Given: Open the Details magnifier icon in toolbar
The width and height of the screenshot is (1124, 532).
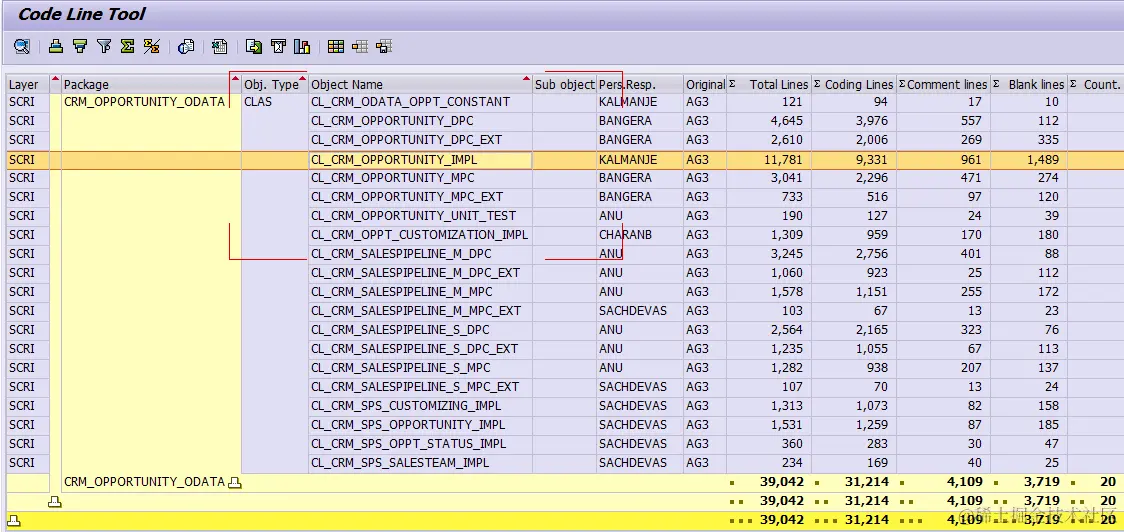Looking at the screenshot, I should (22, 47).
